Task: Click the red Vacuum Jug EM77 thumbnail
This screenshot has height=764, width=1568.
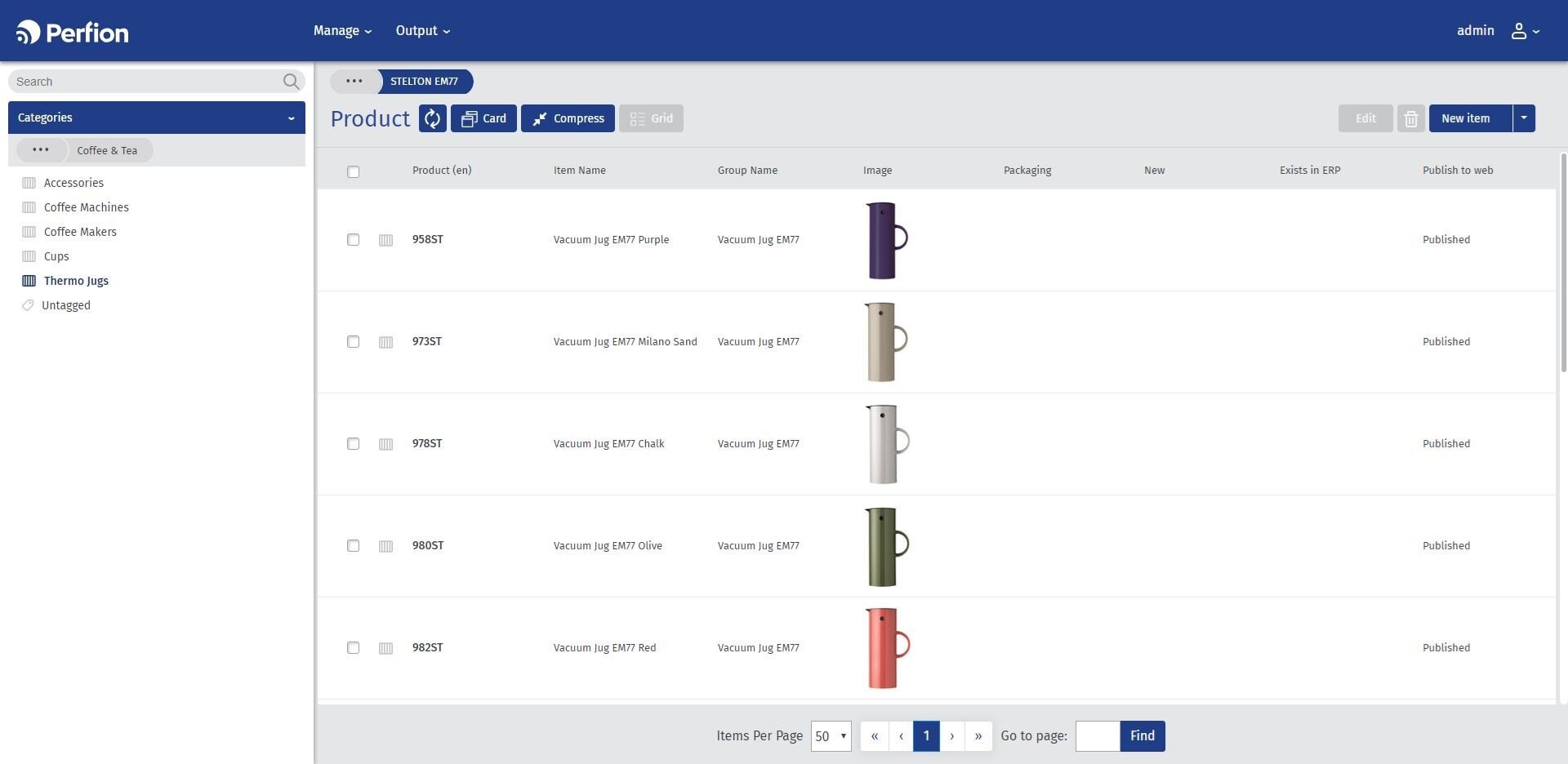Action: pos(884,647)
